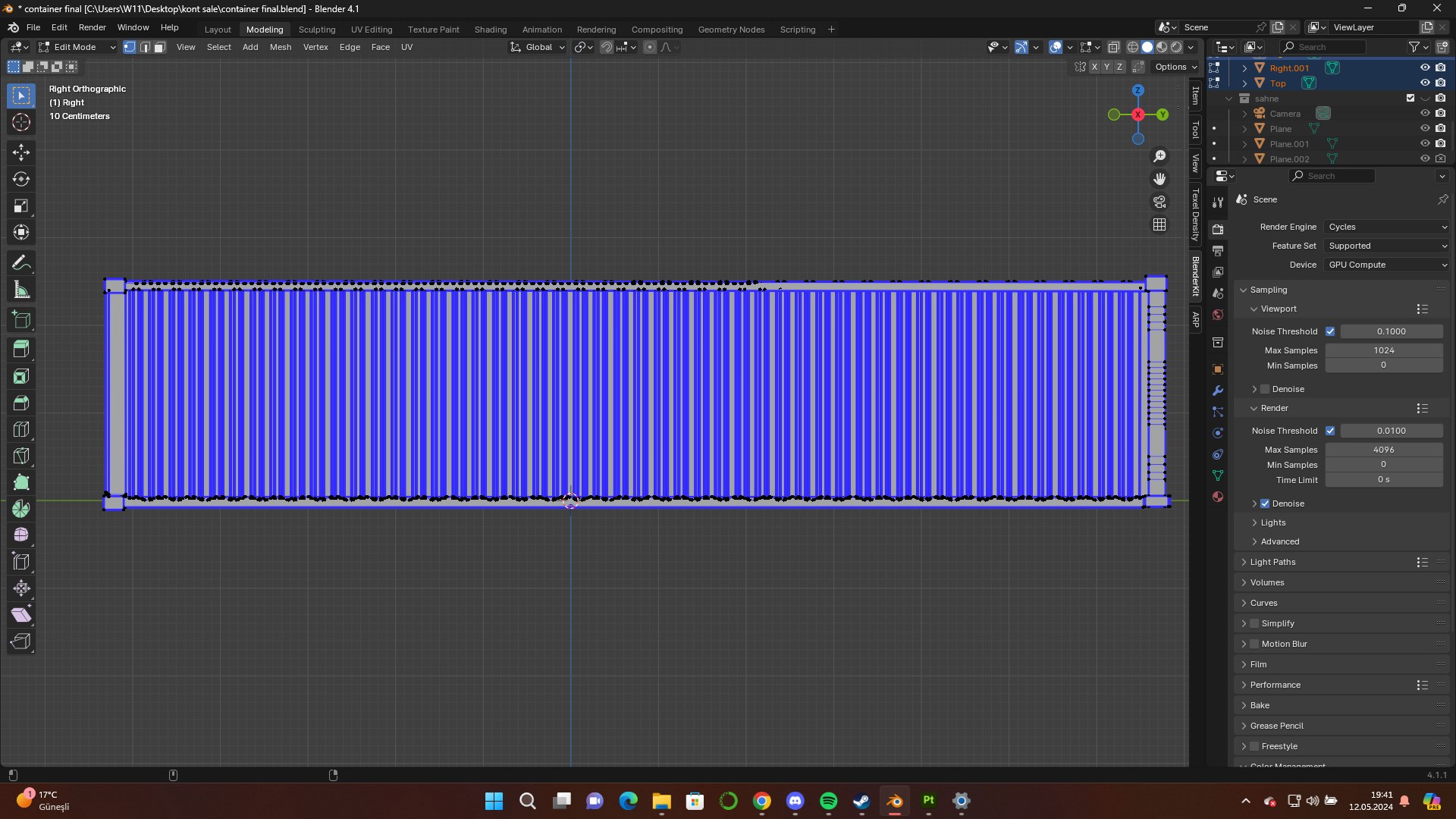Viewport: 1456px width, 819px height.
Task: Disable the Render Denoise checkbox
Action: pyautogui.click(x=1265, y=504)
